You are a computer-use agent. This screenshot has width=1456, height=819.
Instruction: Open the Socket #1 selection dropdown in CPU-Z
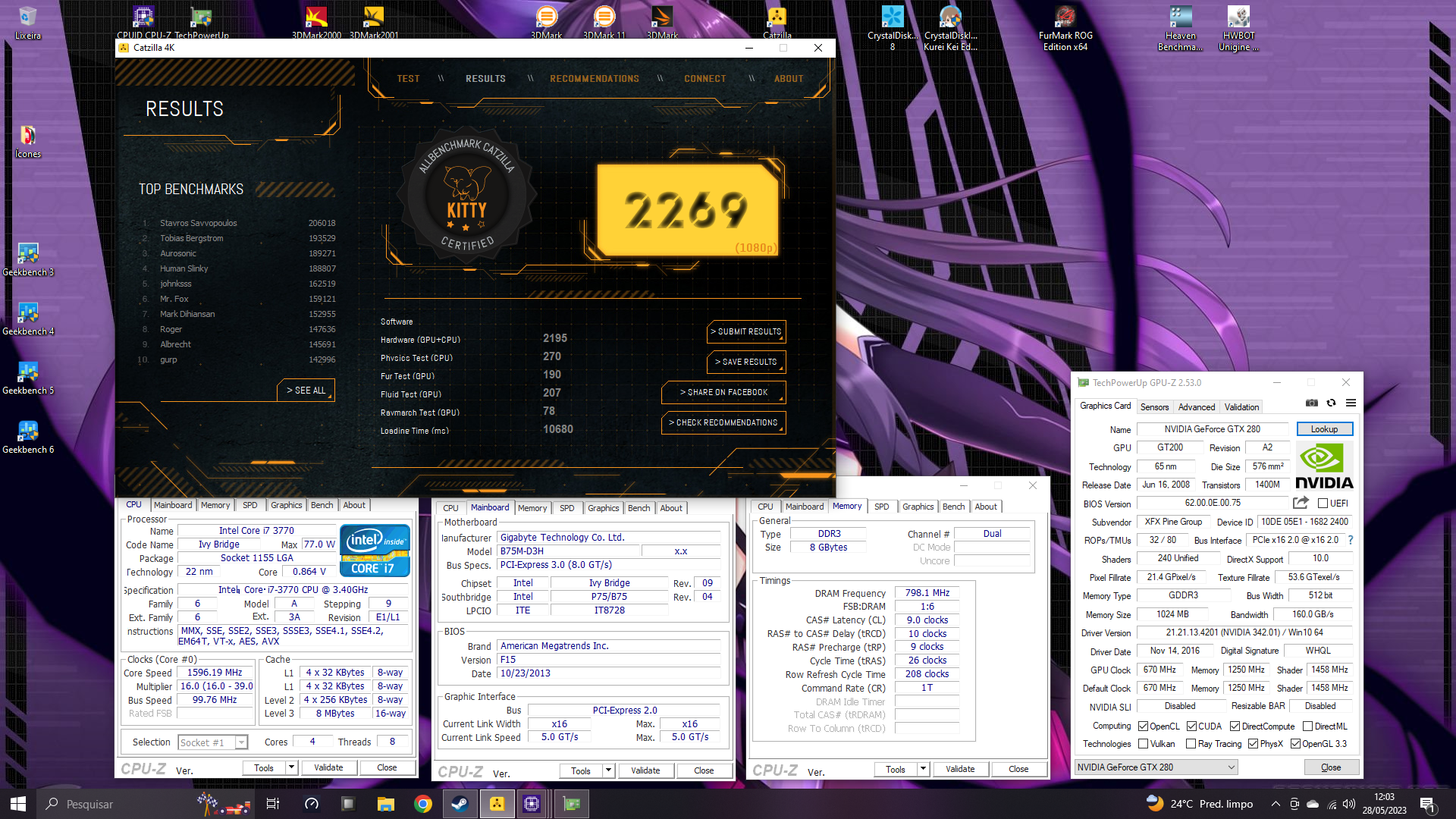pyautogui.click(x=213, y=742)
